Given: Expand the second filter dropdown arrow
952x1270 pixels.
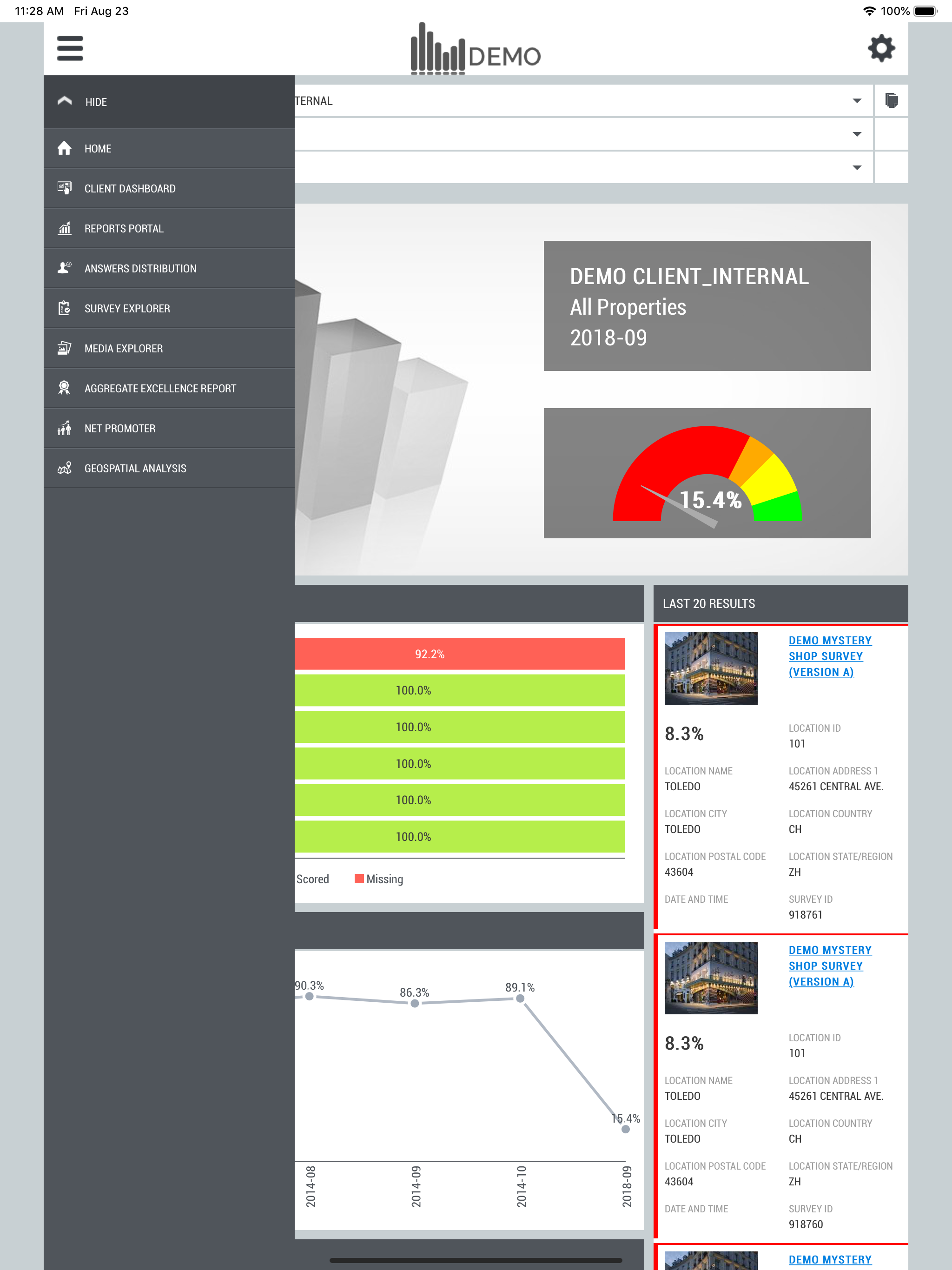Looking at the screenshot, I should click(x=857, y=134).
